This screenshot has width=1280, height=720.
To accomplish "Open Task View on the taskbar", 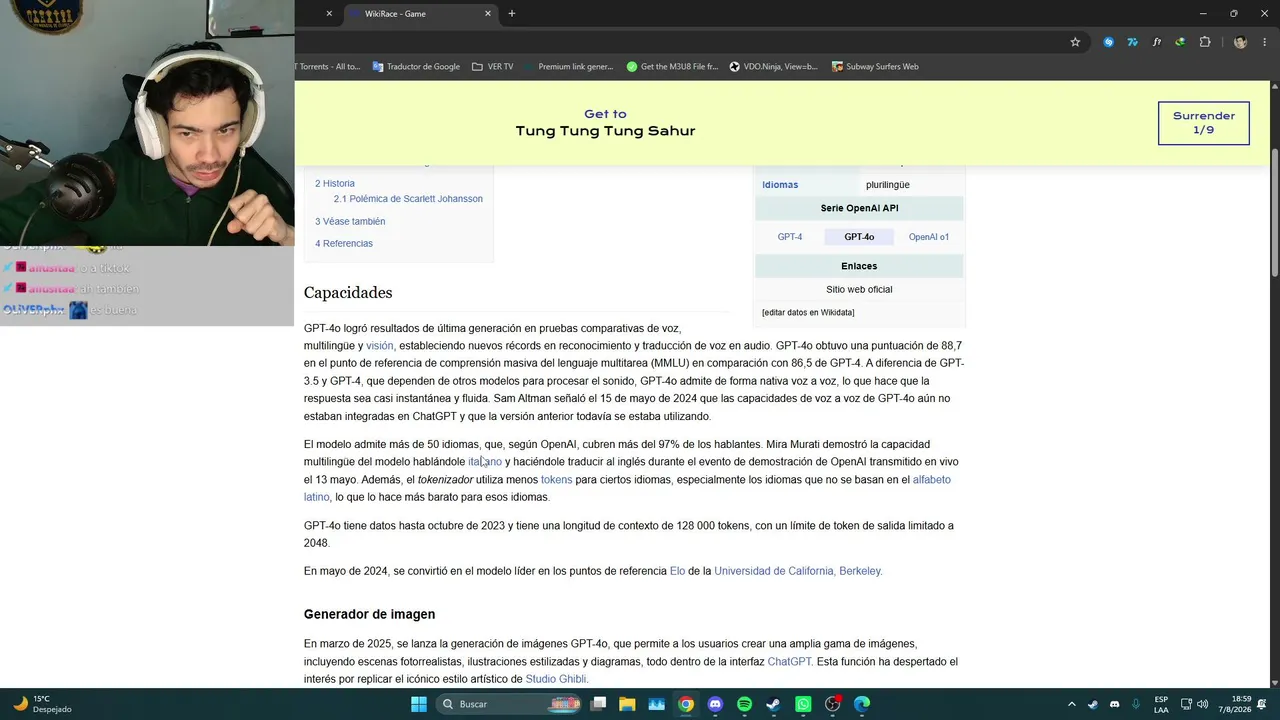I will 598,704.
